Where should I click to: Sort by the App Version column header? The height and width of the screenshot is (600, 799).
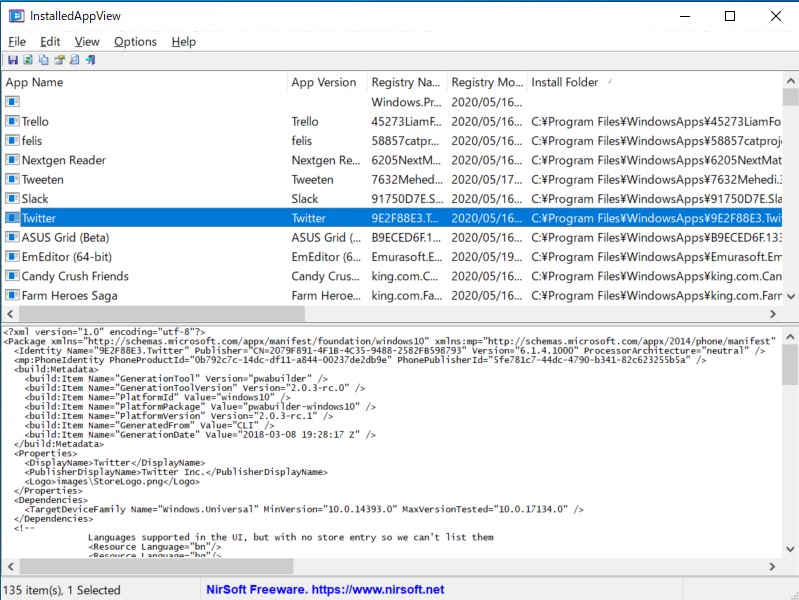tap(327, 82)
